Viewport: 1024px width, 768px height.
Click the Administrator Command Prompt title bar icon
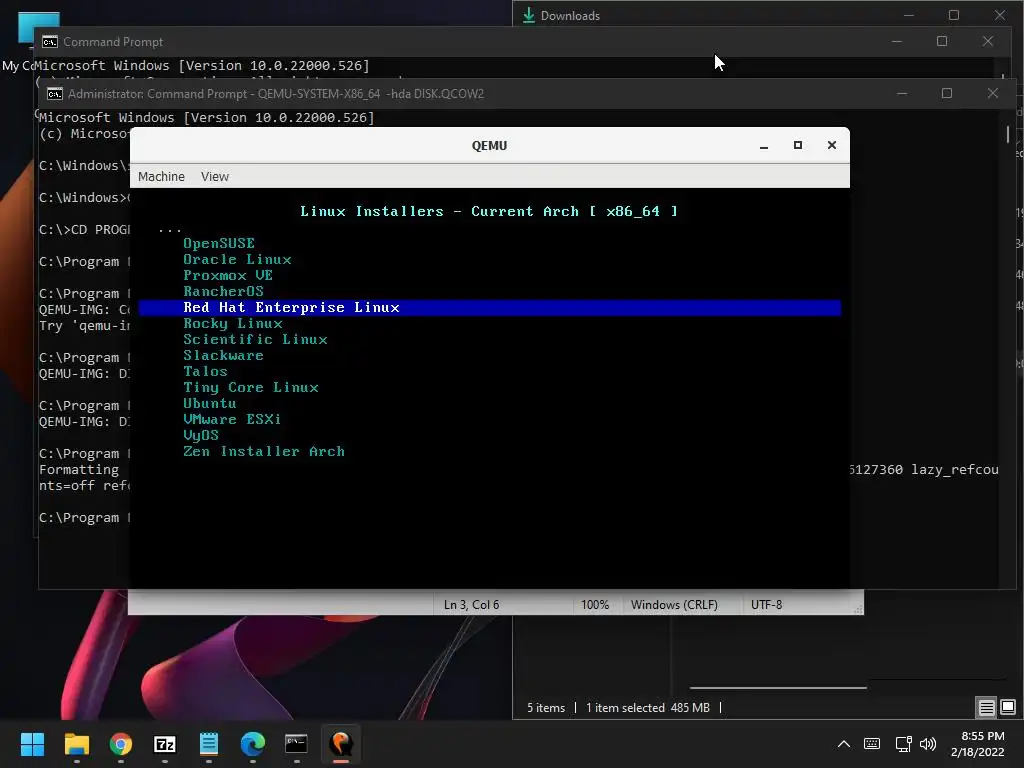(55, 94)
